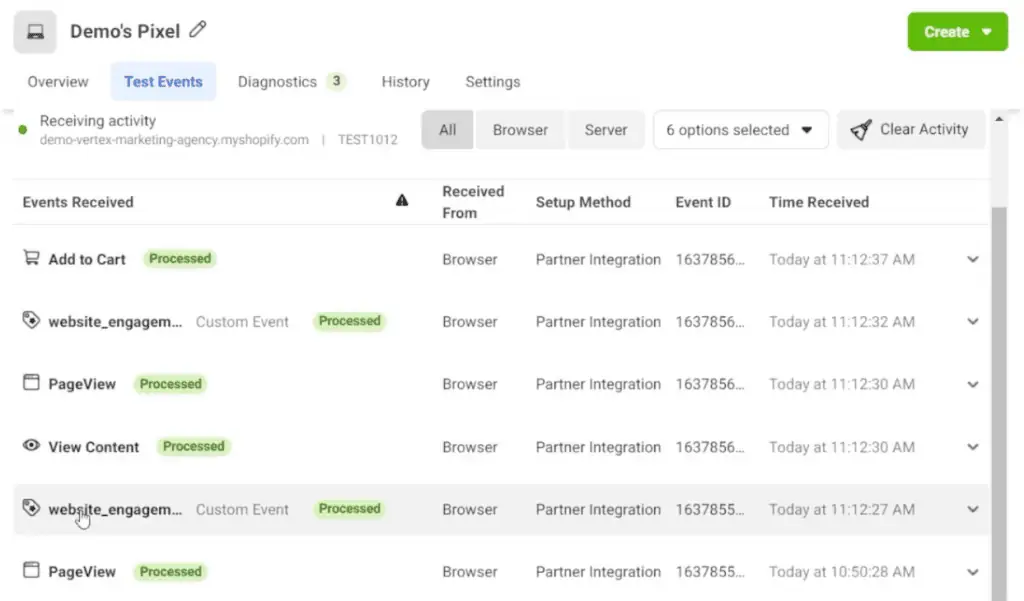Click the pixel laptop icon at top left
The height and width of the screenshot is (601, 1024).
[35, 32]
